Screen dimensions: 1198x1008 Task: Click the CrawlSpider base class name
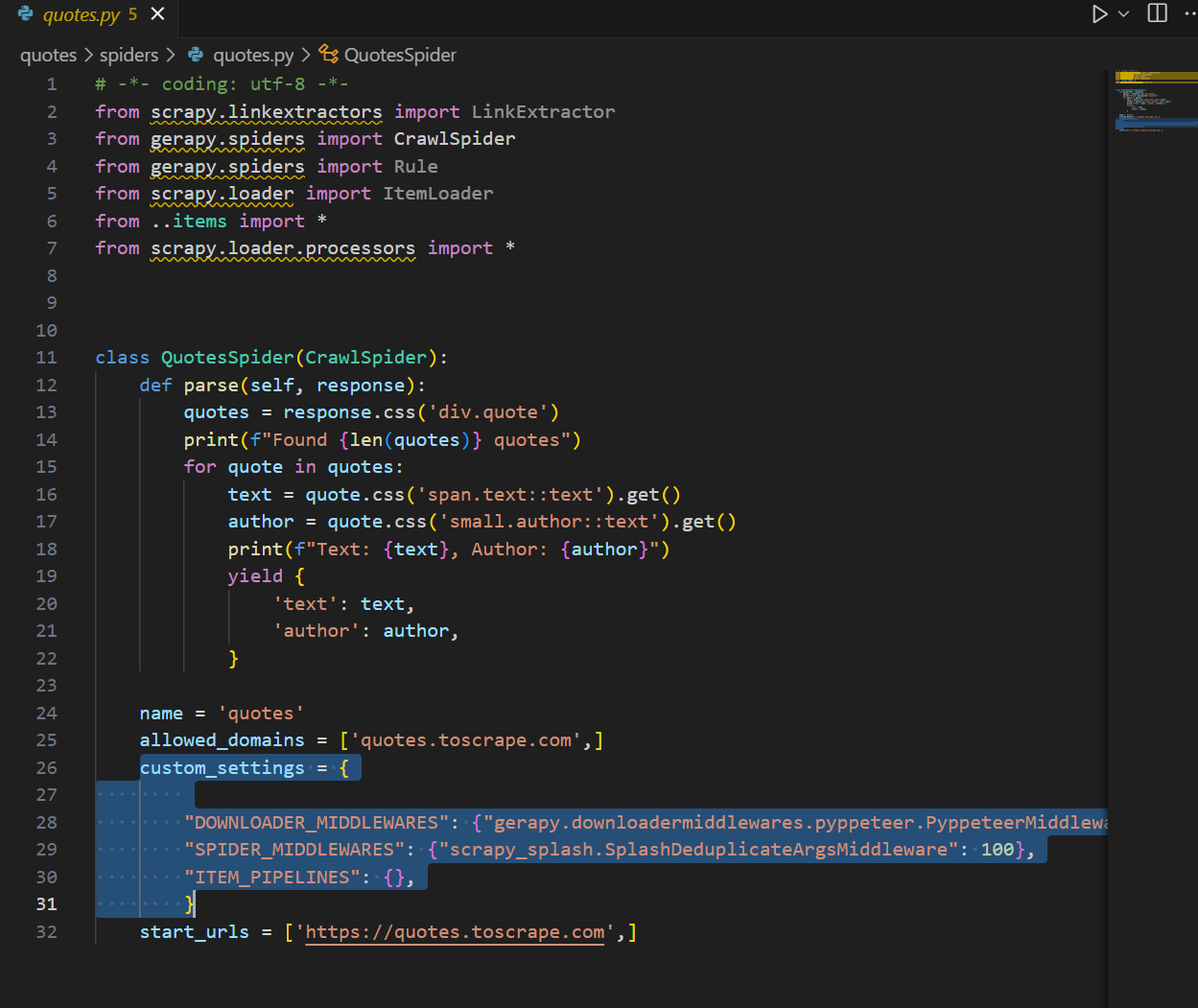coord(365,357)
